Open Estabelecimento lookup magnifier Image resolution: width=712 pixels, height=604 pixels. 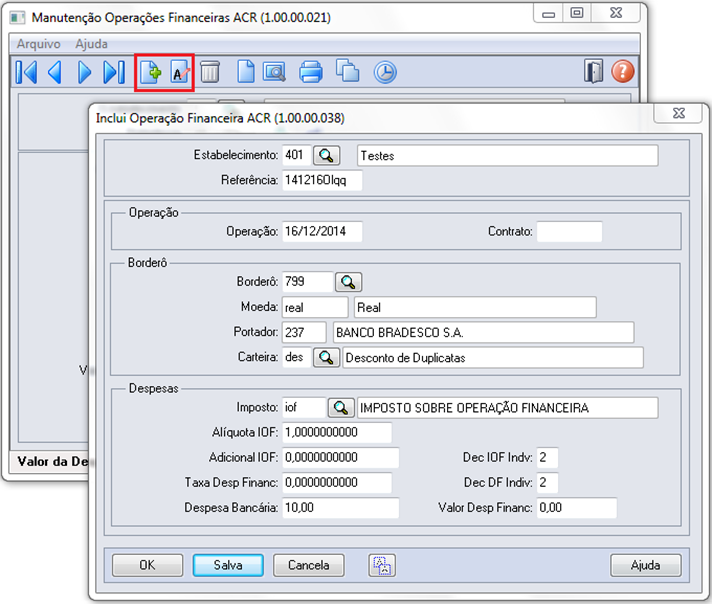tap(326, 155)
